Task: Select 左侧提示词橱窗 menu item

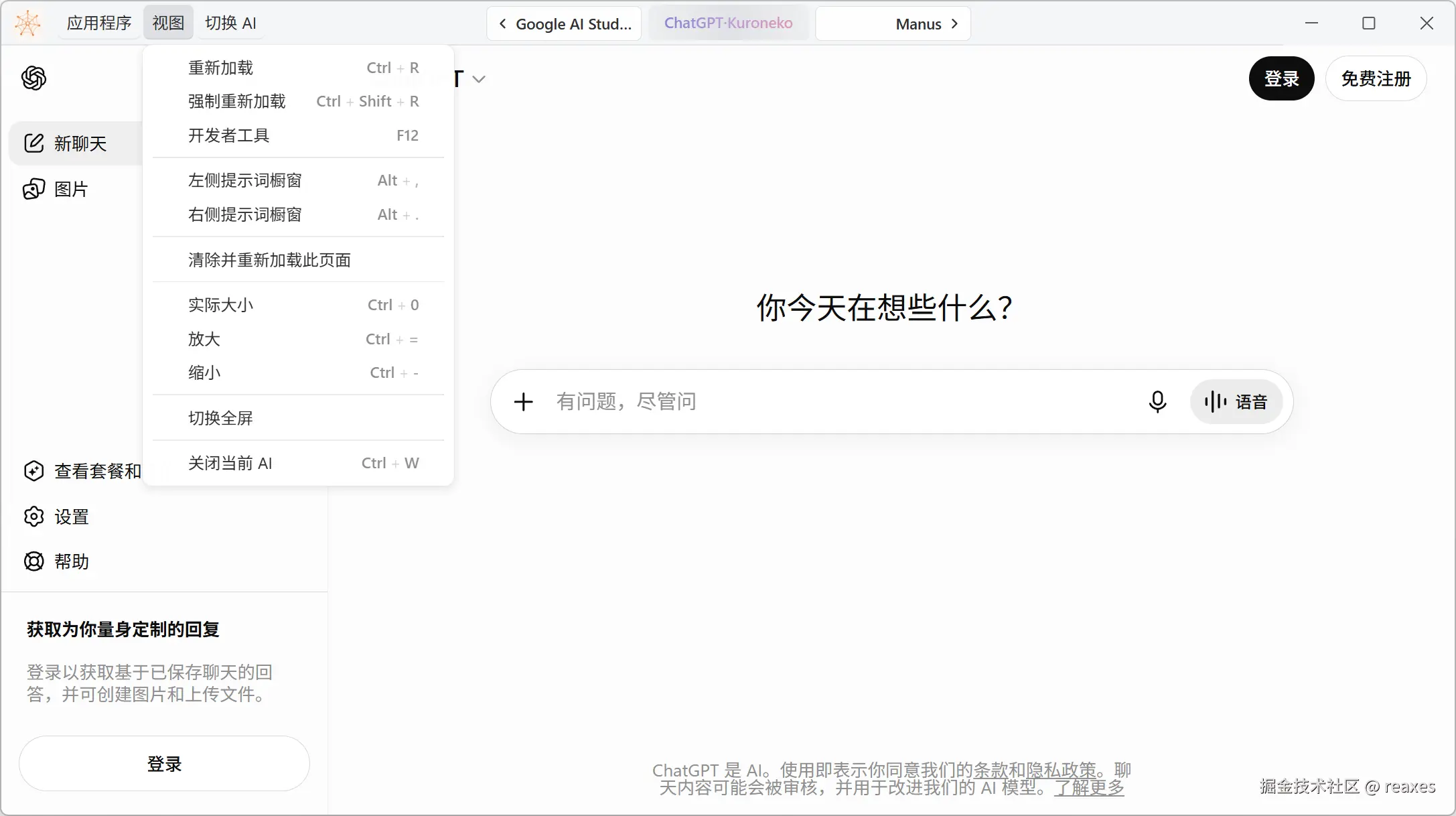Action: 298,180
